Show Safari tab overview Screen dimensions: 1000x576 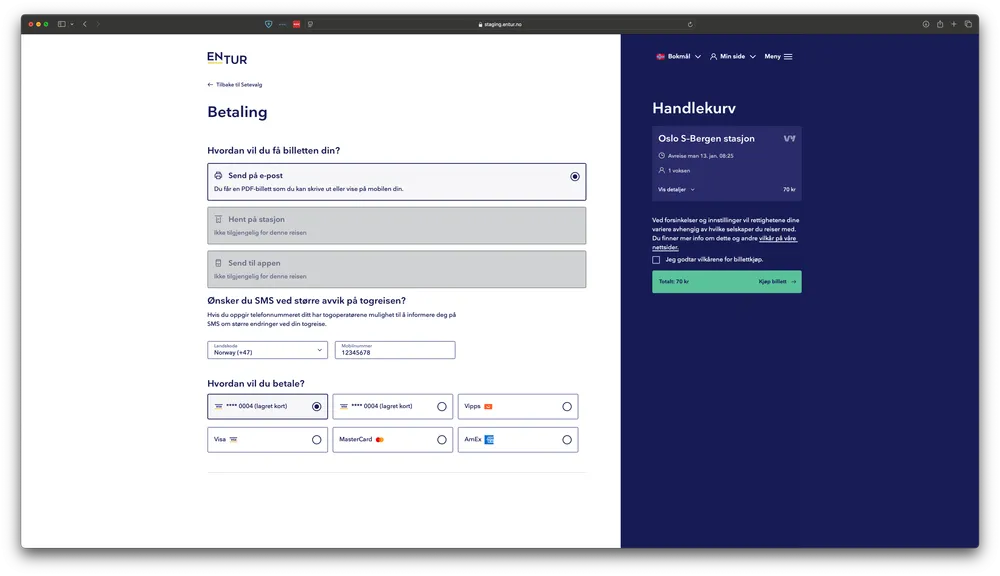coord(968,24)
